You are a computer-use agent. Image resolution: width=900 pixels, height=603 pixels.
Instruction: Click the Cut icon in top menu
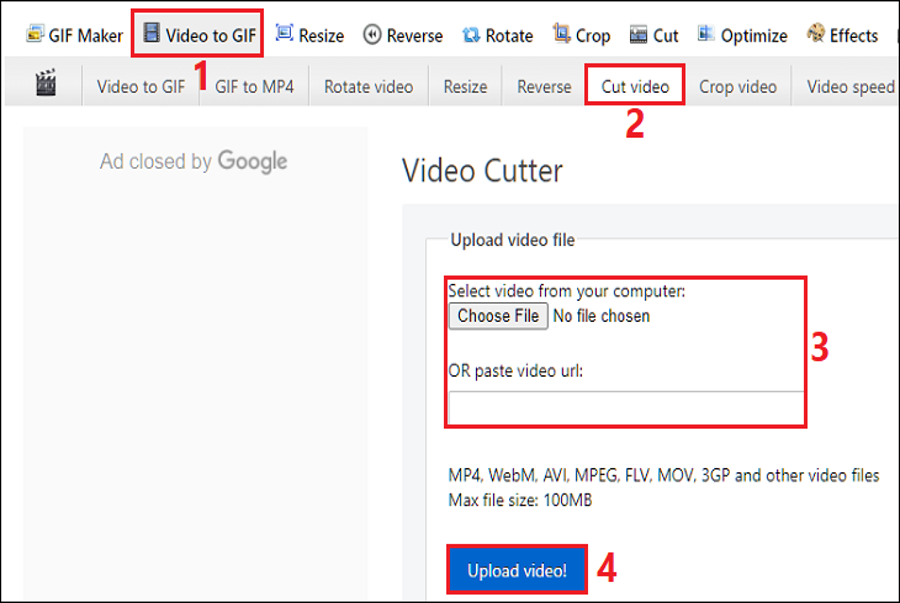(638, 35)
